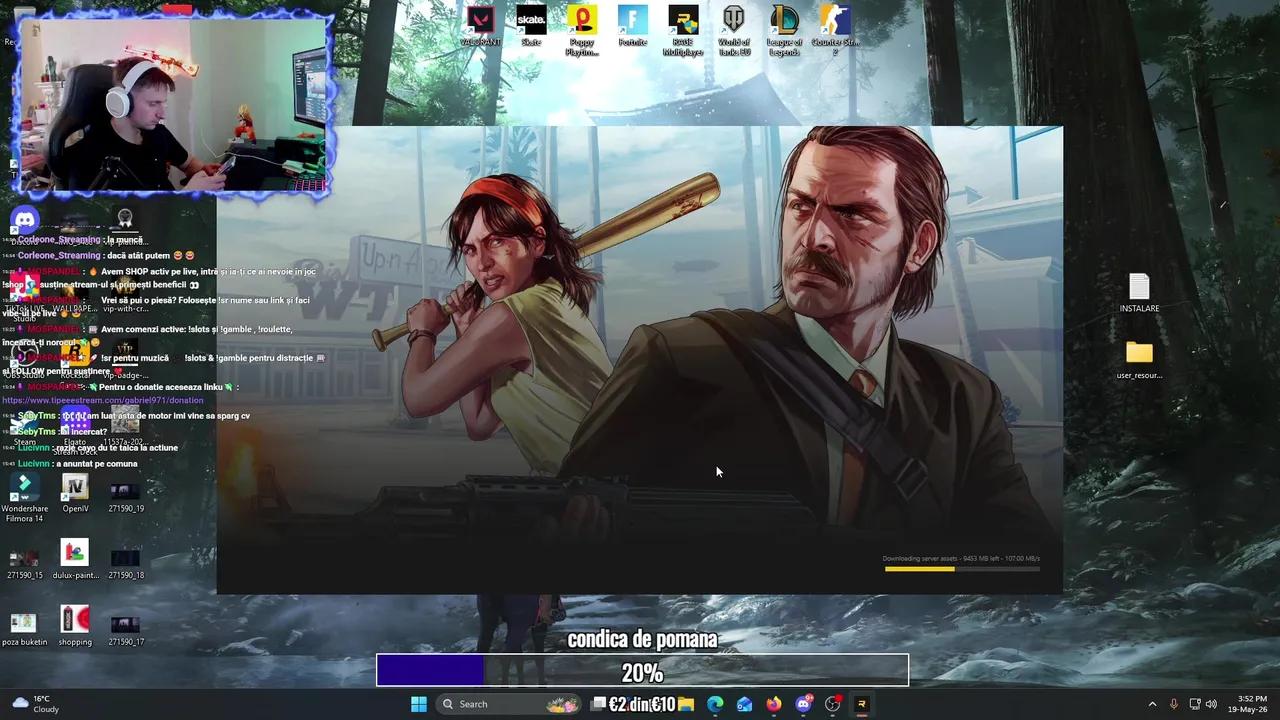Click Lucivnn's 'a anuntat pe comuna' chat message
Image resolution: width=1280 pixels, height=720 pixels.
[78, 464]
